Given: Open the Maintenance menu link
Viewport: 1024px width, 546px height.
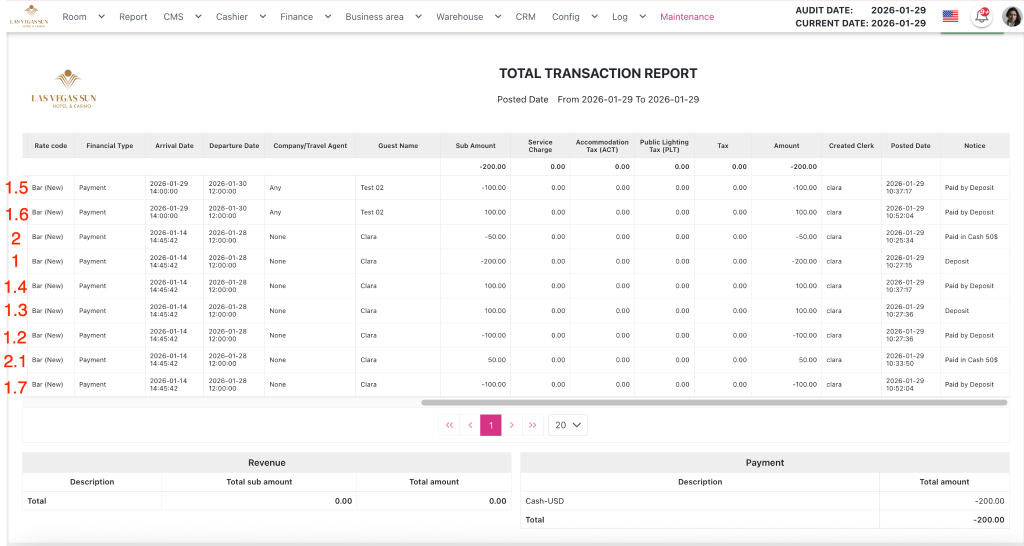Looking at the screenshot, I should click(687, 17).
